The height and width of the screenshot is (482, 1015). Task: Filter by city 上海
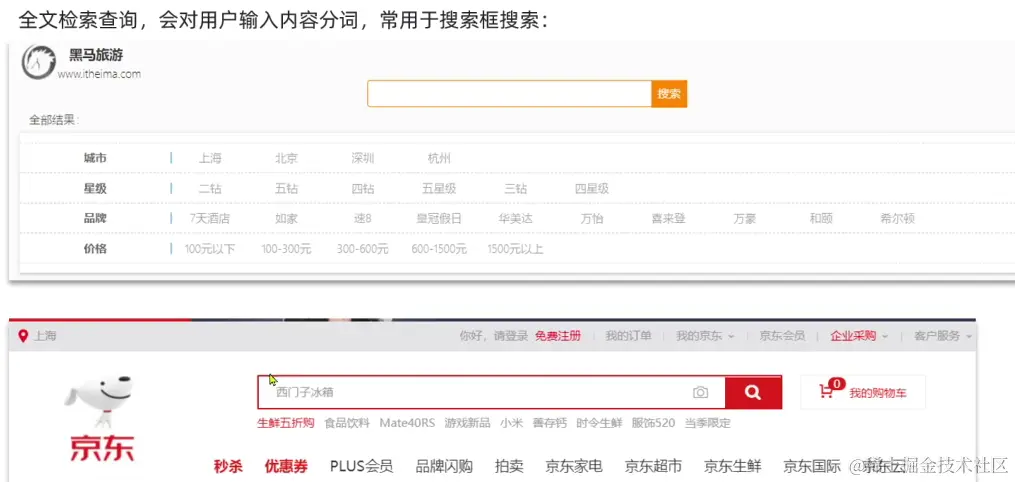[210, 159]
